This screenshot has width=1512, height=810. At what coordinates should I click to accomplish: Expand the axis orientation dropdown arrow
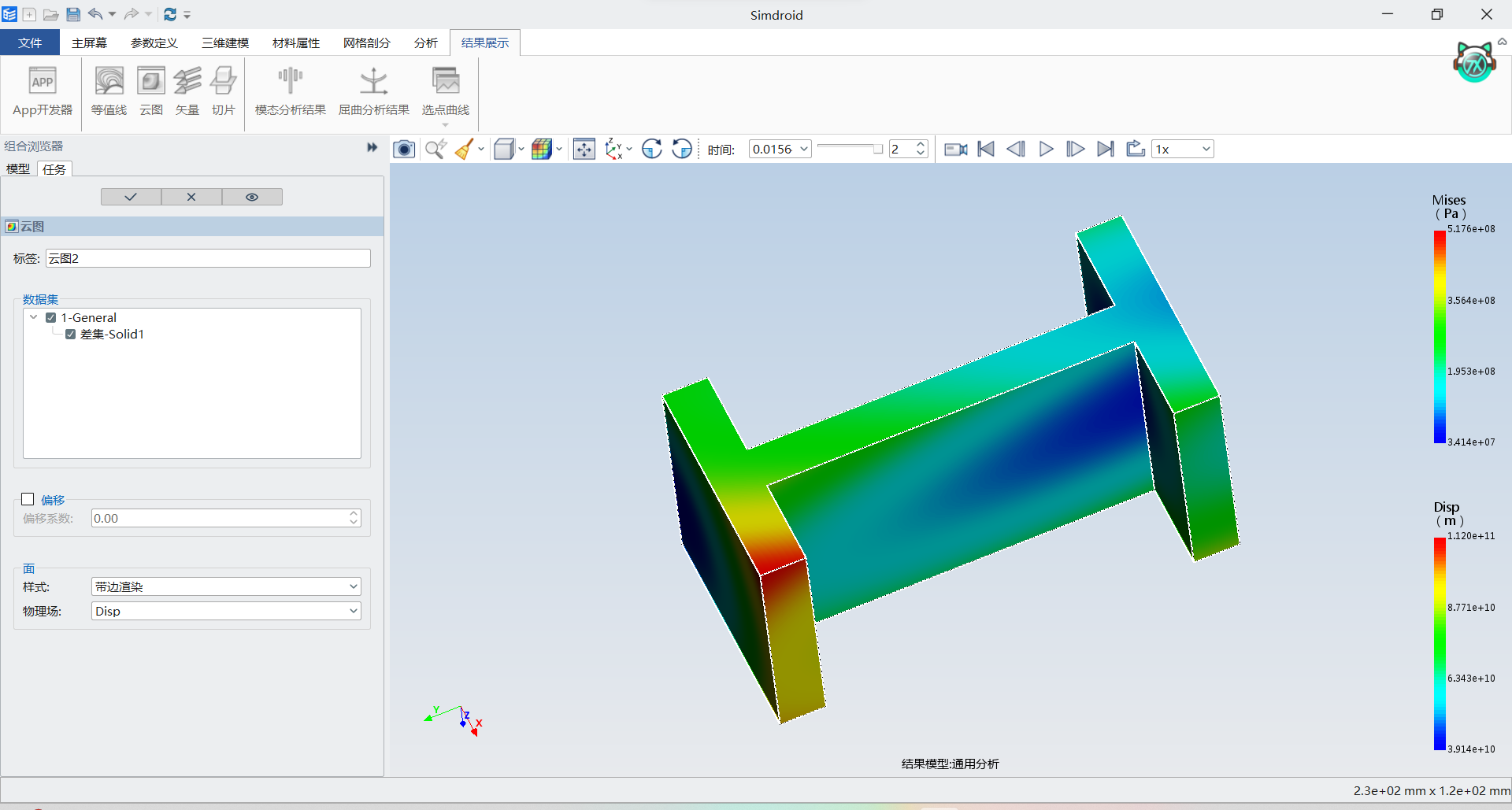coord(629,149)
